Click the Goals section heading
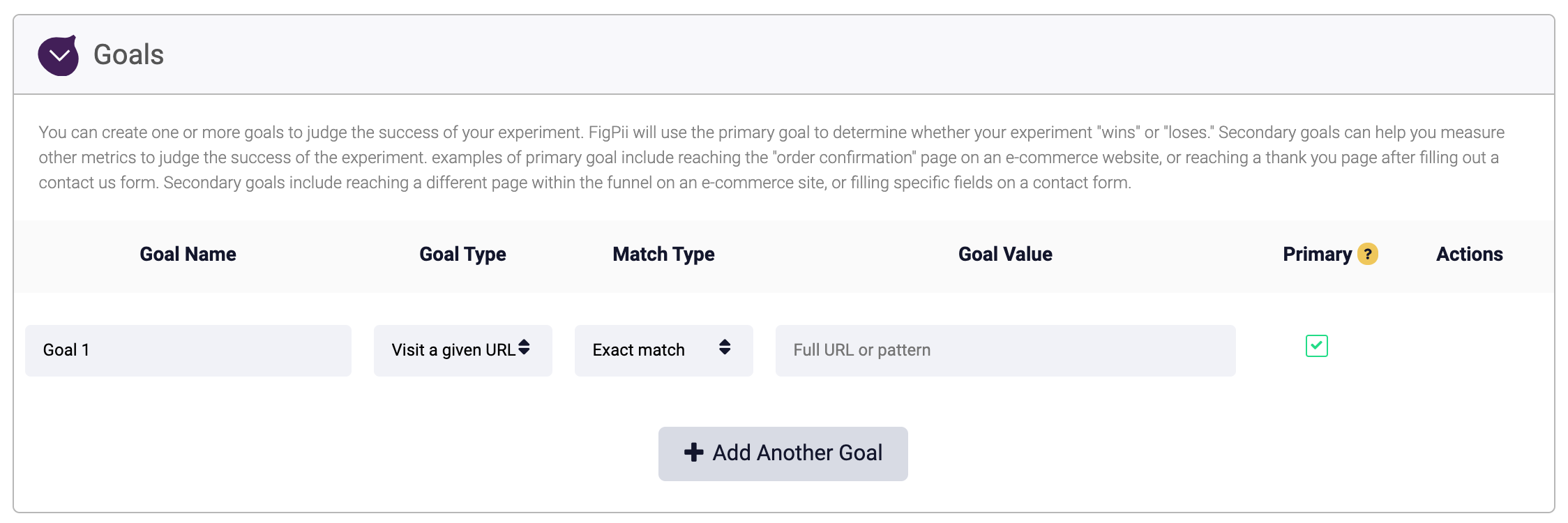 pyautogui.click(x=128, y=54)
